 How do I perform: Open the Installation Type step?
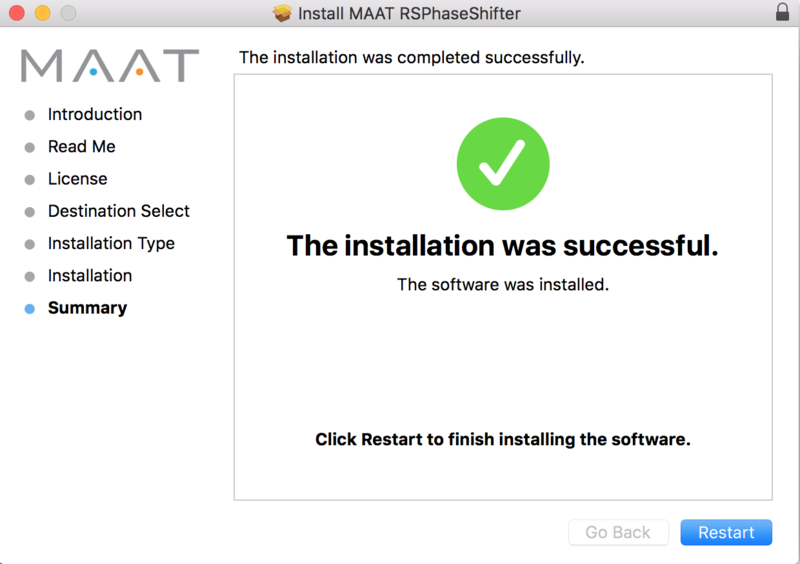[x=111, y=243]
